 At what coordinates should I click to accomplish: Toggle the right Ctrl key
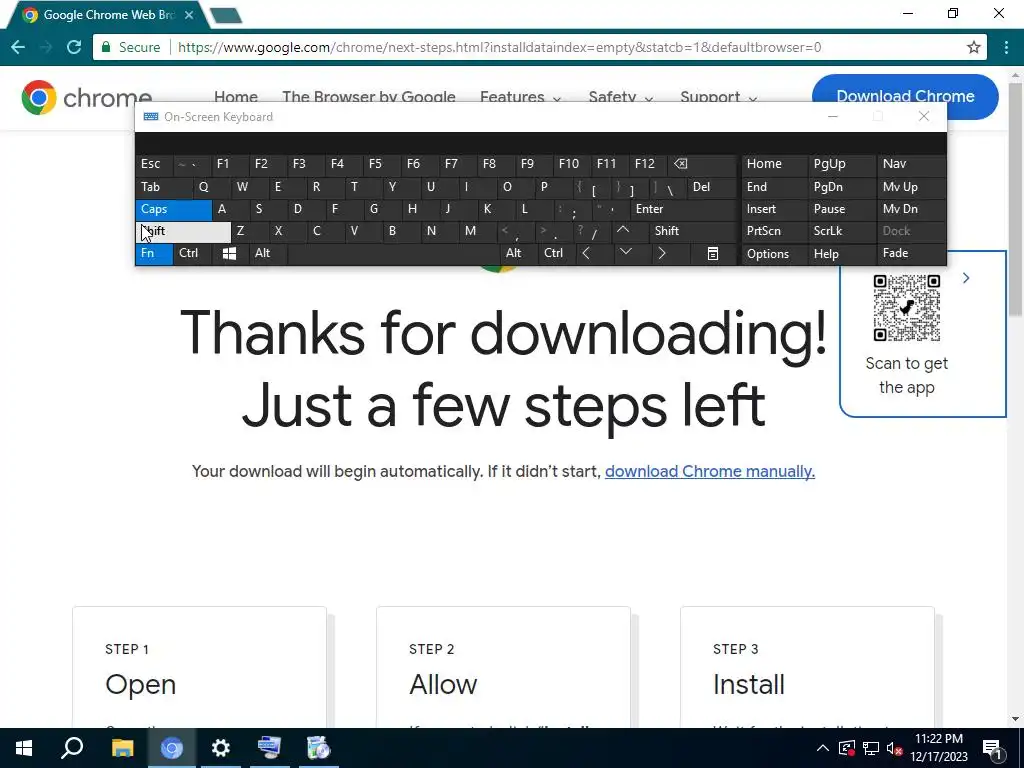557,253
